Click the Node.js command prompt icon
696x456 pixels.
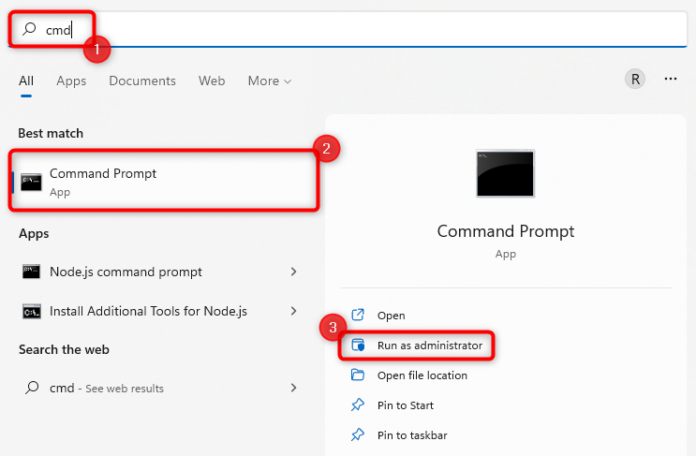click(31, 272)
